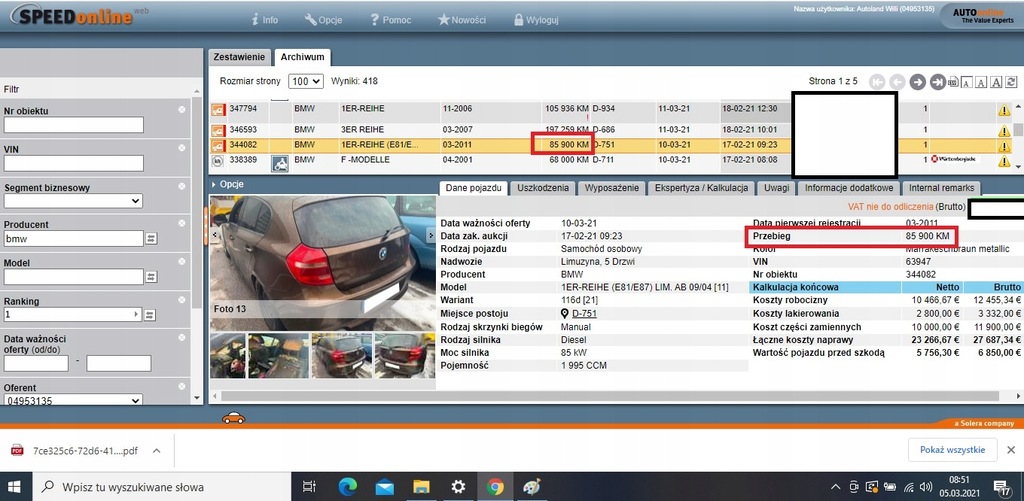Image resolution: width=1024 pixels, height=501 pixels.
Task: Open the location pin for D-751
Action: [564, 314]
